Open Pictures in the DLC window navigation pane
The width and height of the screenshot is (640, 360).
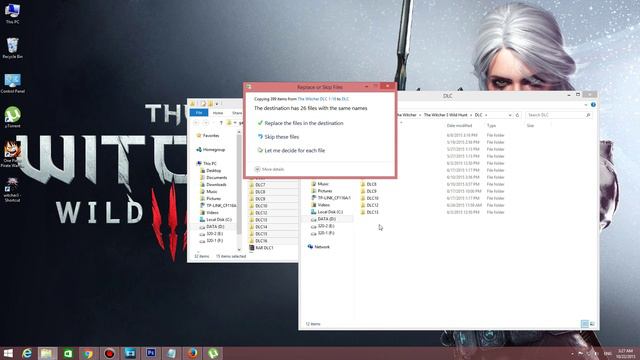click(x=322, y=191)
